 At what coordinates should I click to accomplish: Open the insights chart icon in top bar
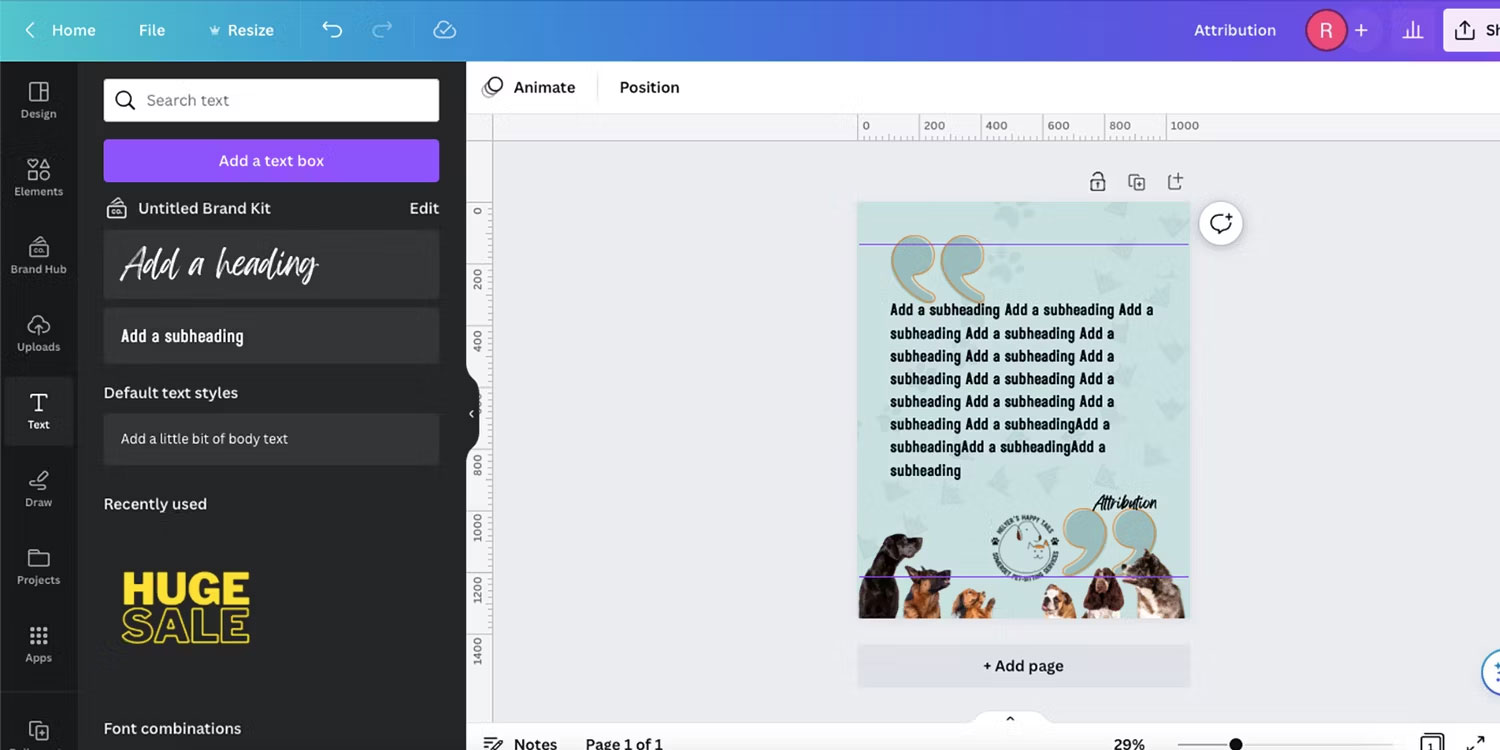(x=1413, y=30)
